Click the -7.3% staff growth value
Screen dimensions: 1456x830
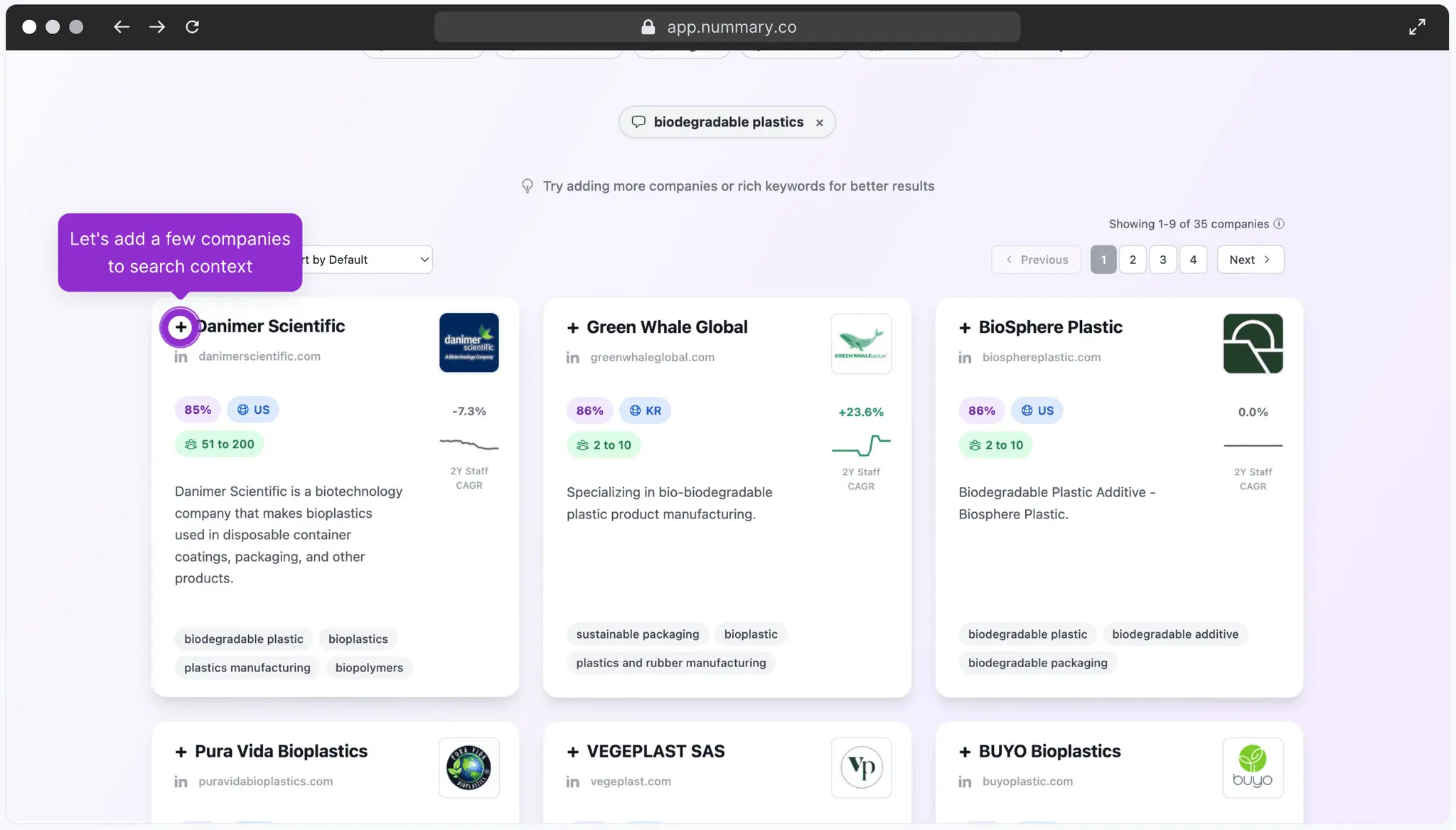click(469, 412)
